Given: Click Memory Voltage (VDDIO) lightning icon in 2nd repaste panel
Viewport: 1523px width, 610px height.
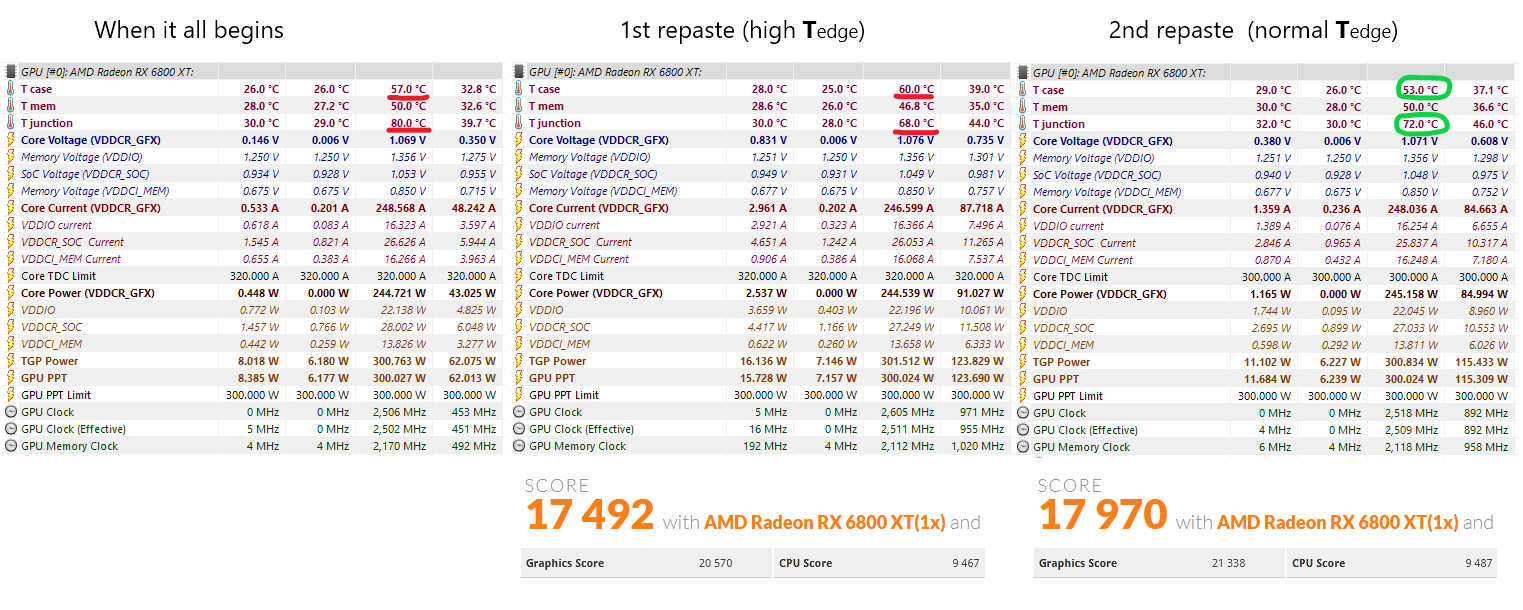Looking at the screenshot, I should tap(1023, 158).
